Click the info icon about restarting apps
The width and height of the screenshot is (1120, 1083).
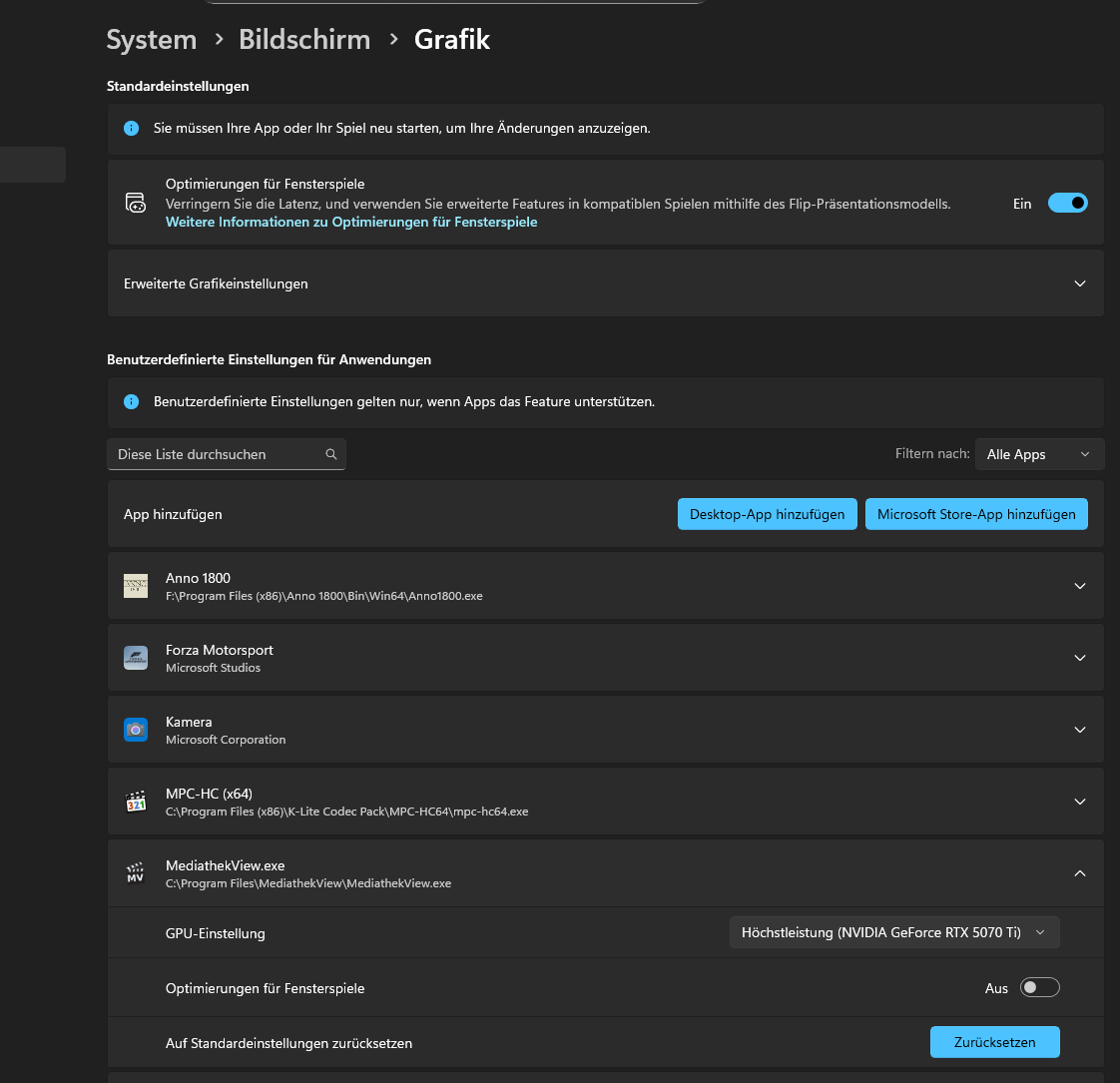coord(131,128)
